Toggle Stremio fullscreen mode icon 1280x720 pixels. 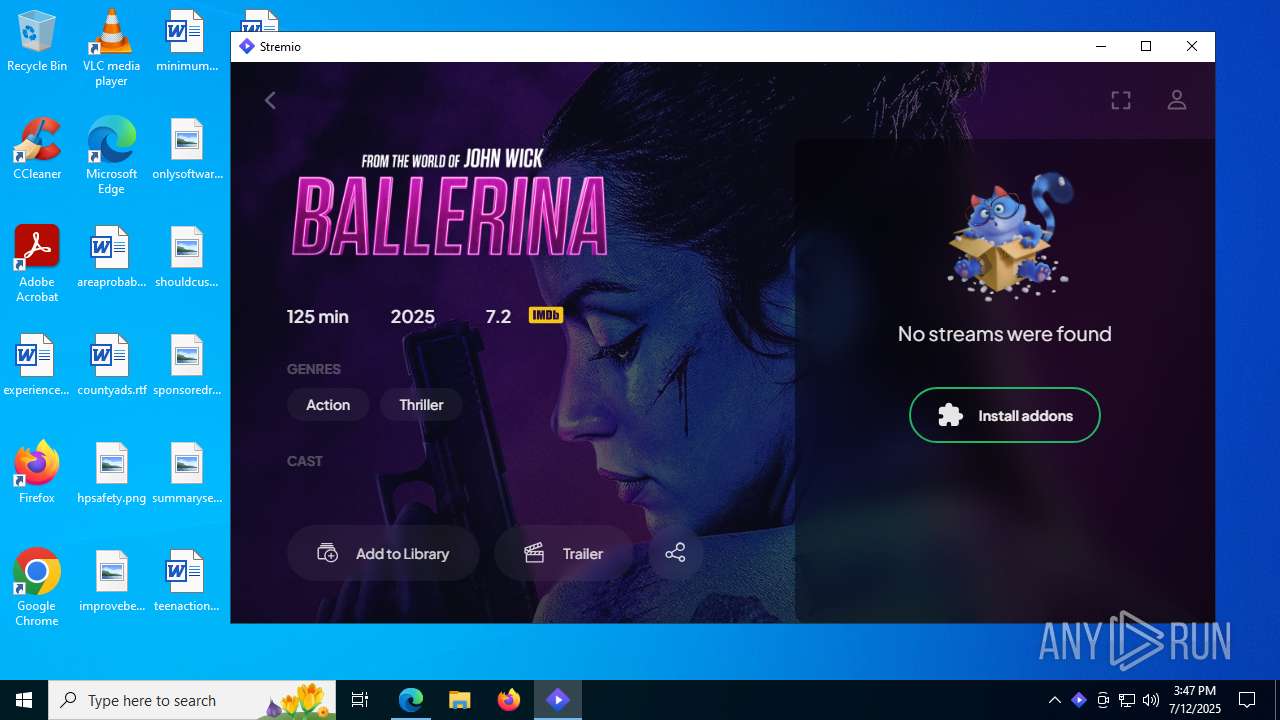coord(1121,100)
